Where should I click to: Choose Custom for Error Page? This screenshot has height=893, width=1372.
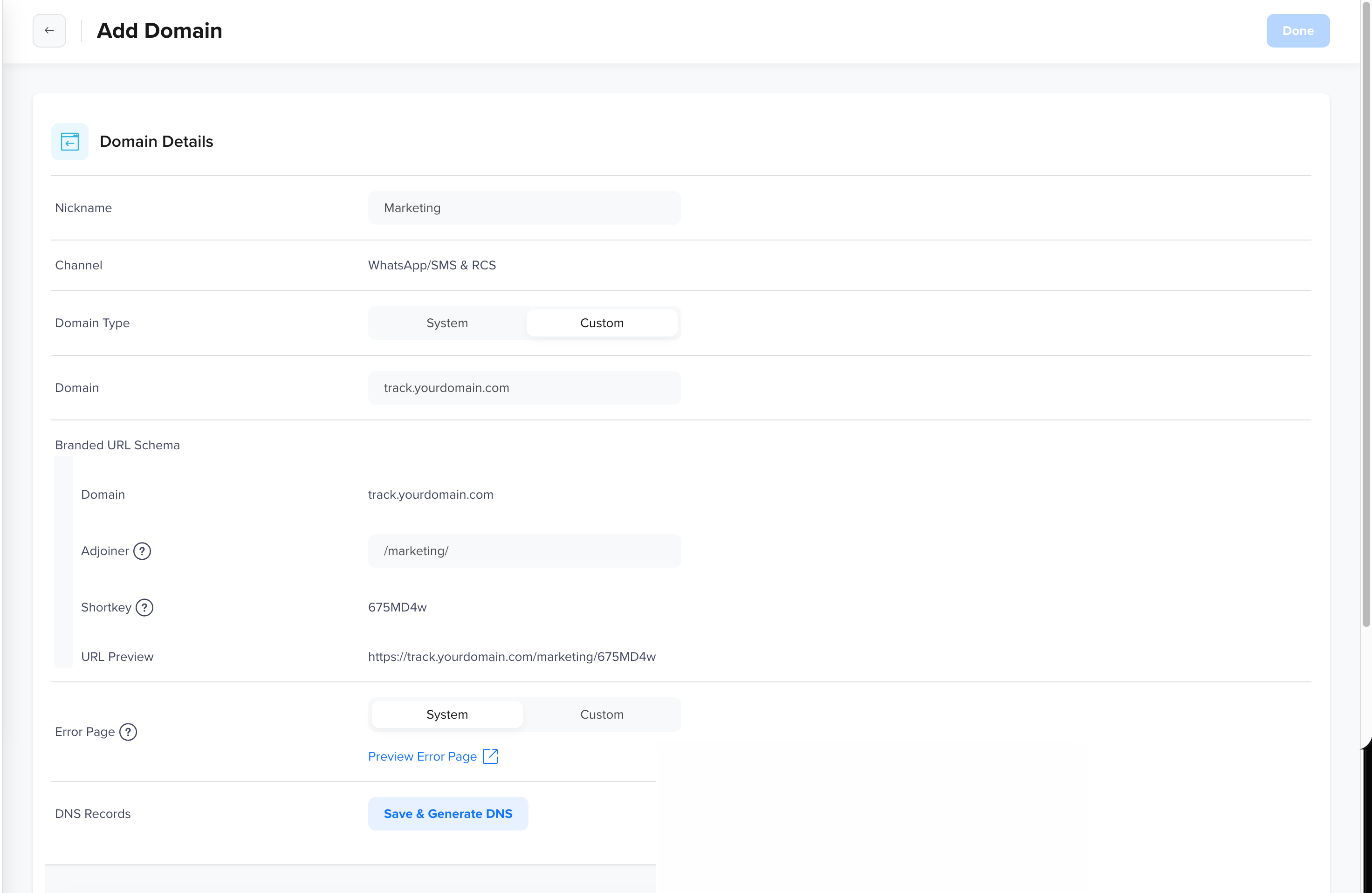601,715
